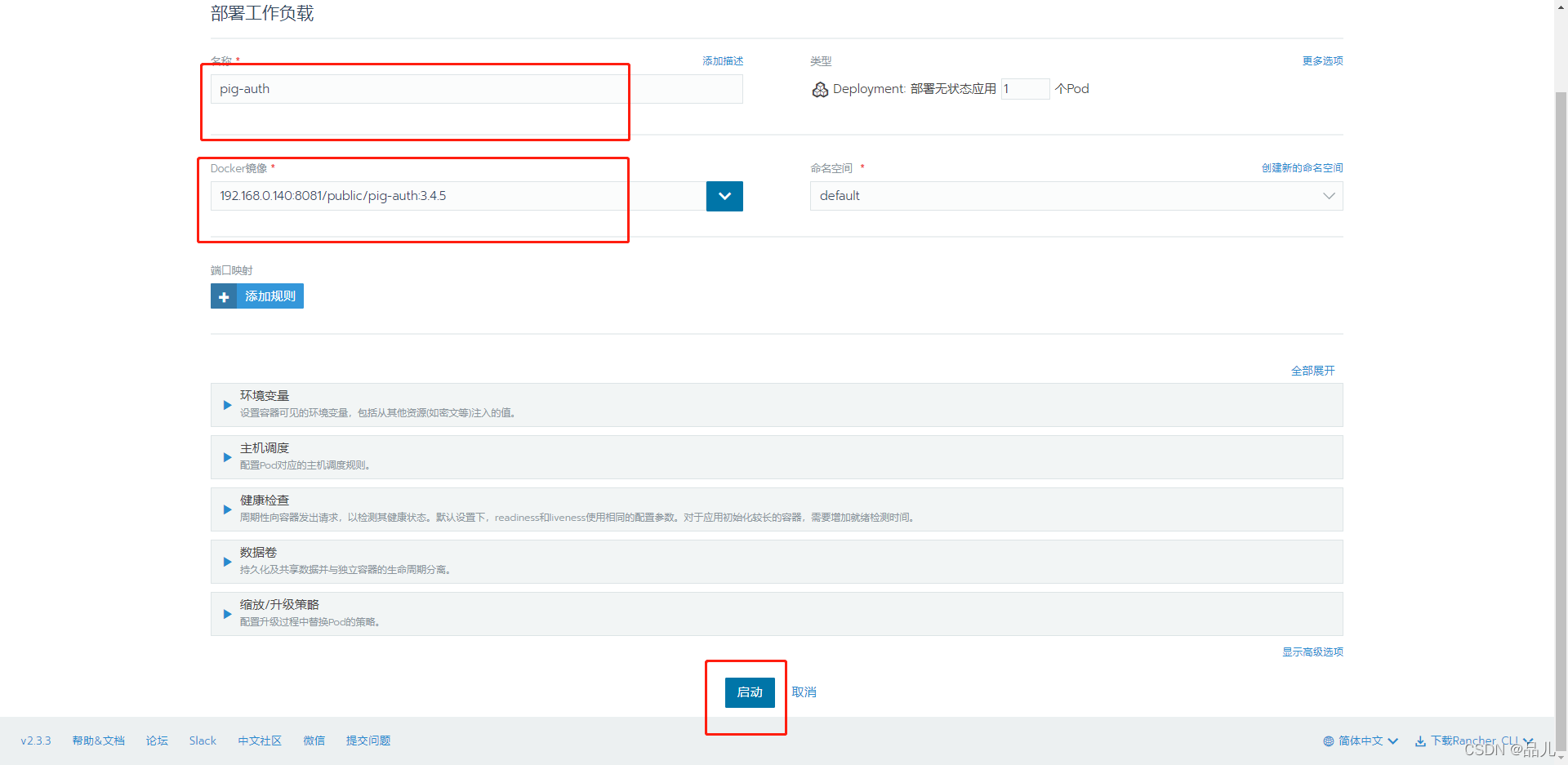1568x765 pixels.
Task: Open the 简体中文 language menu
Action: click(1361, 741)
